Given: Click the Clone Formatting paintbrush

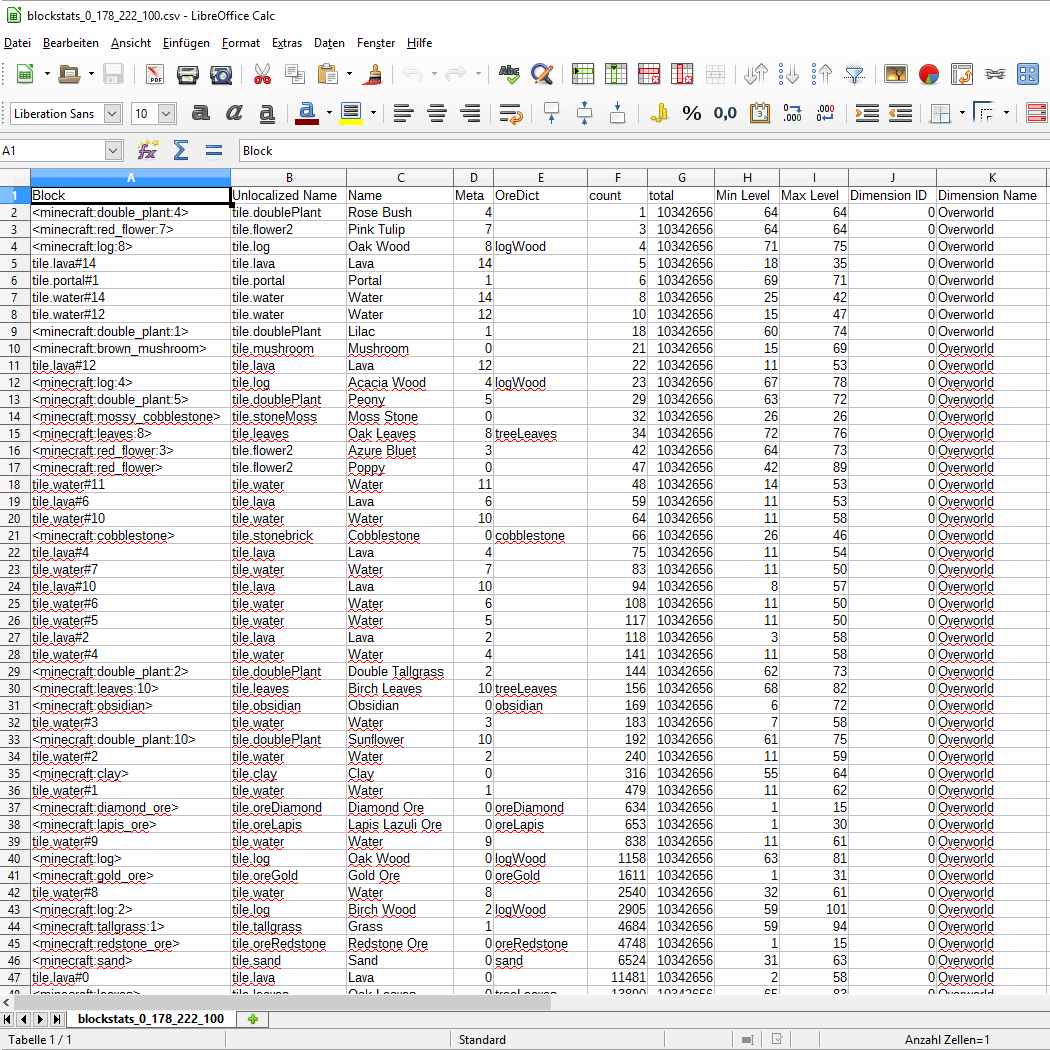Looking at the screenshot, I should pos(374,74).
